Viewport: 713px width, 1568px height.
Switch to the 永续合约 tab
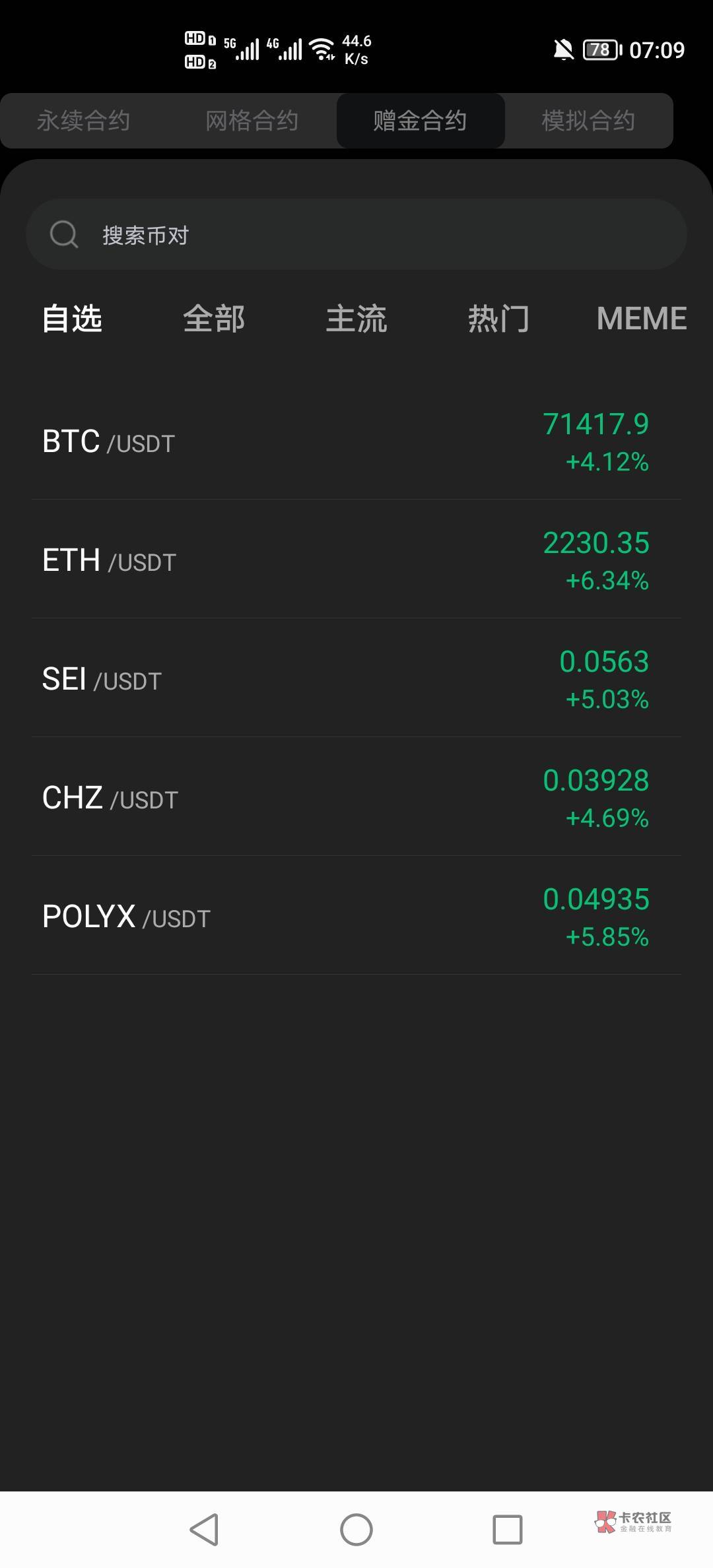coord(83,121)
